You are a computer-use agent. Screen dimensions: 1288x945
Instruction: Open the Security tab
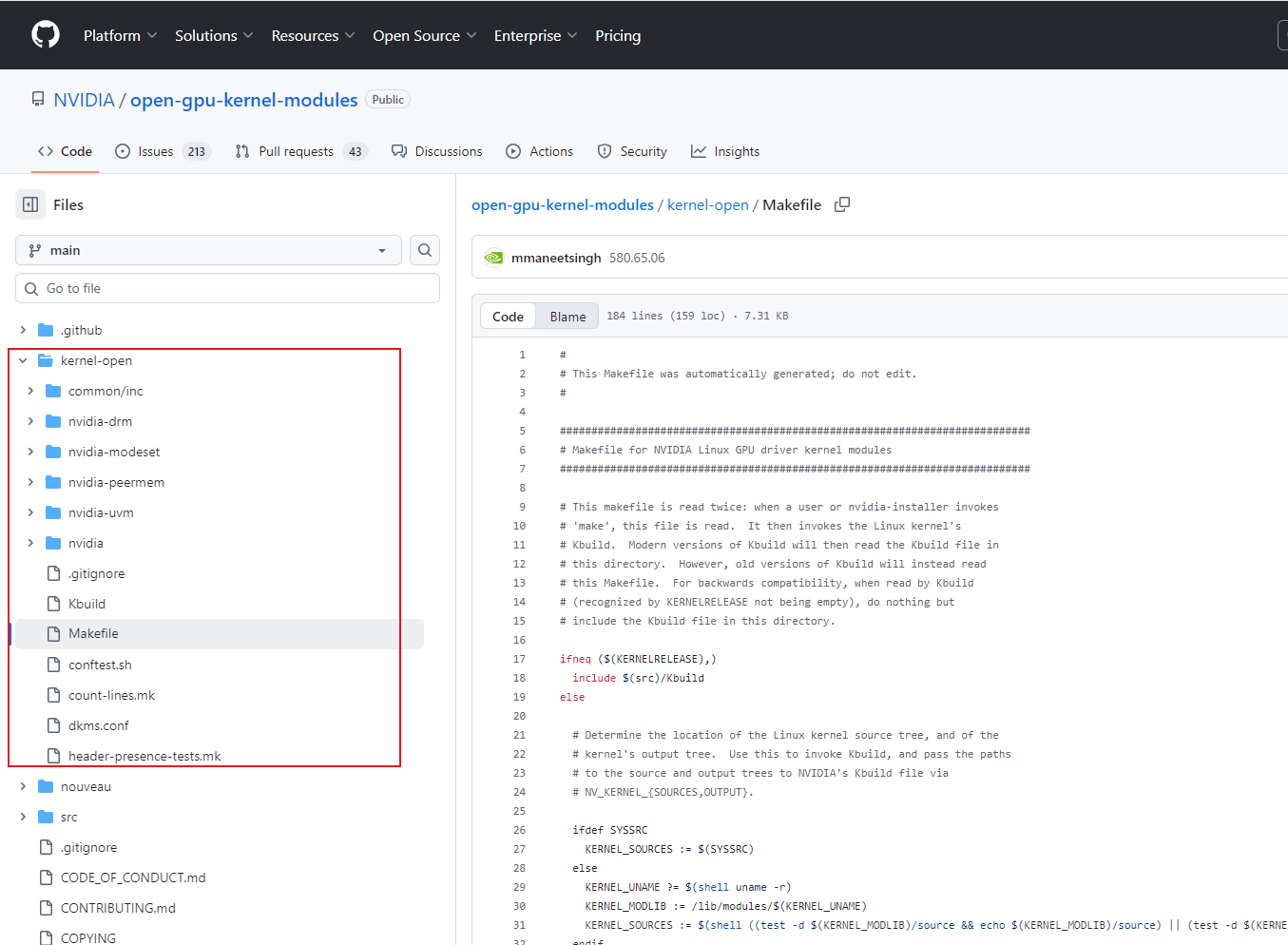(632, 151)
